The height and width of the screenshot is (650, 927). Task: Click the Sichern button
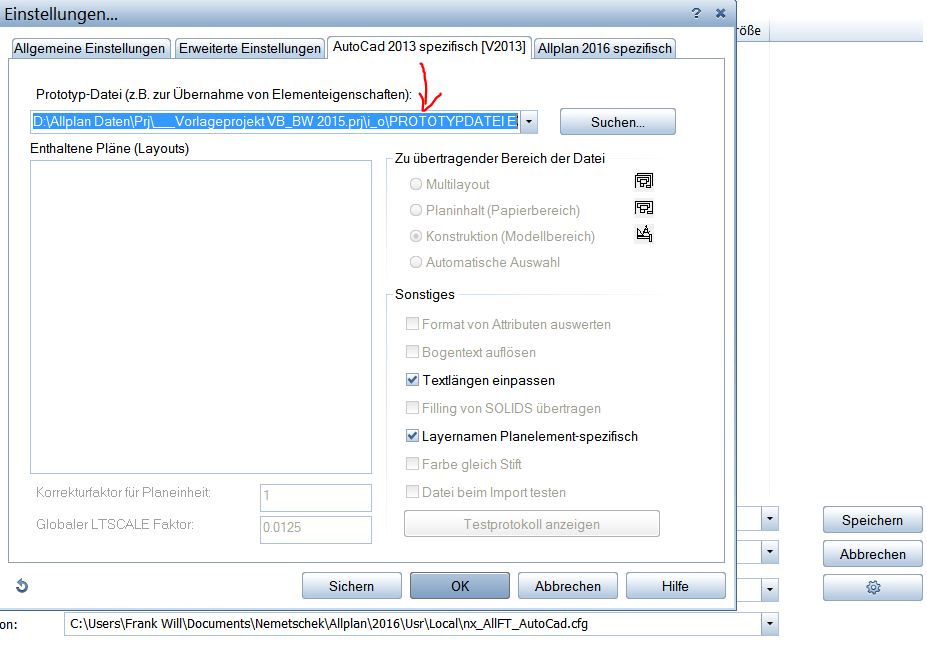coord(351,586)
